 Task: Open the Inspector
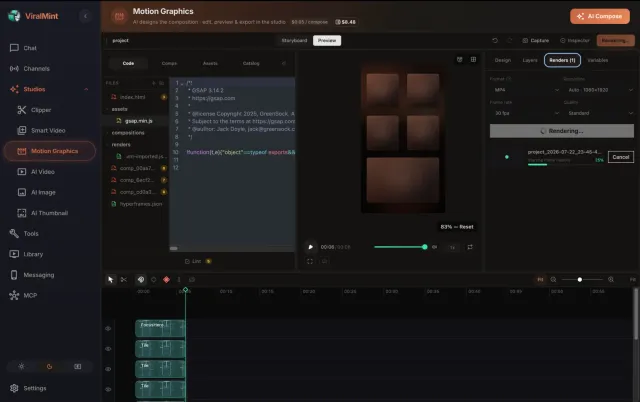[575, 40]
